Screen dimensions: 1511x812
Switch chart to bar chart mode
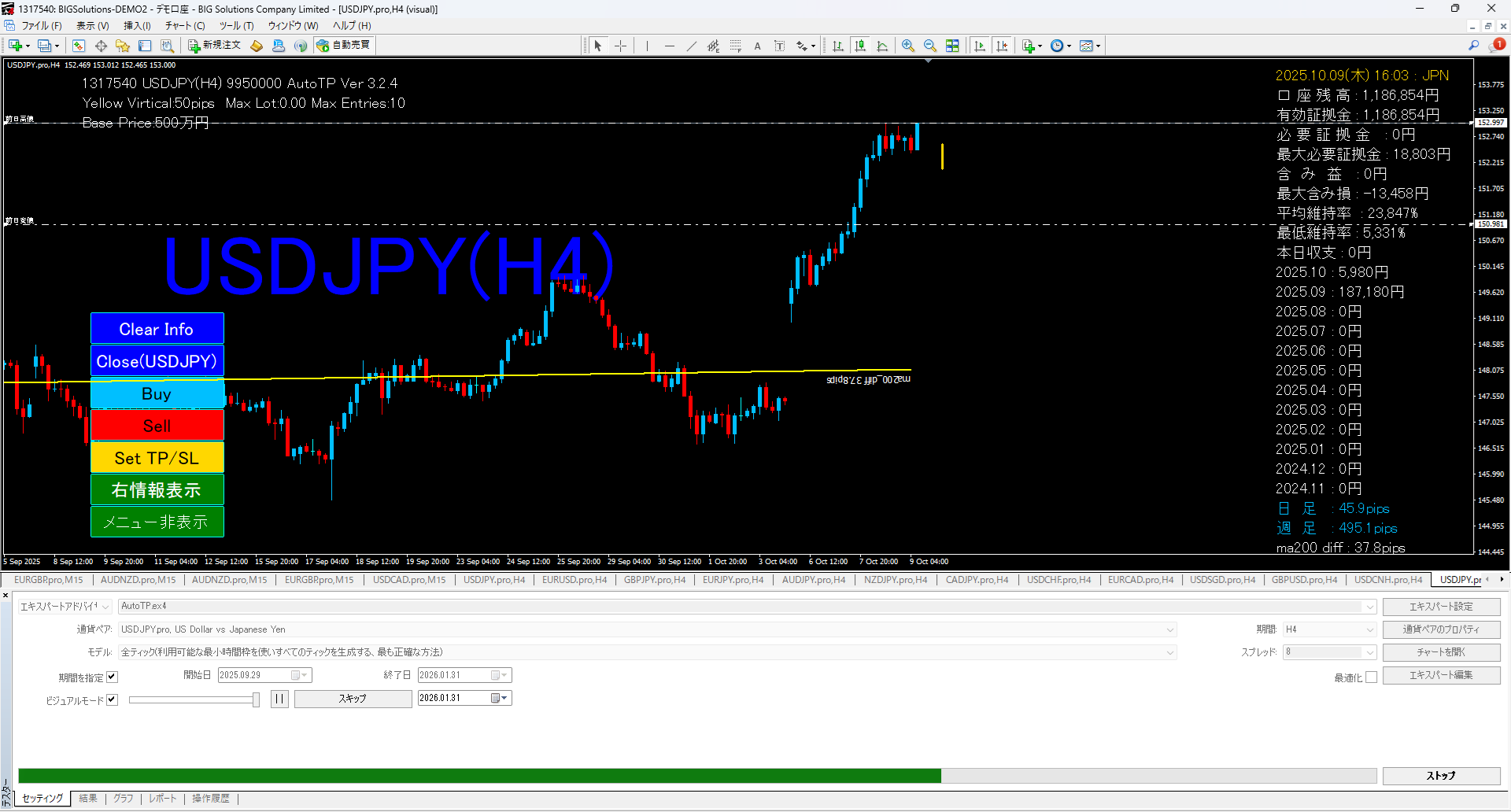click(838, 46)
